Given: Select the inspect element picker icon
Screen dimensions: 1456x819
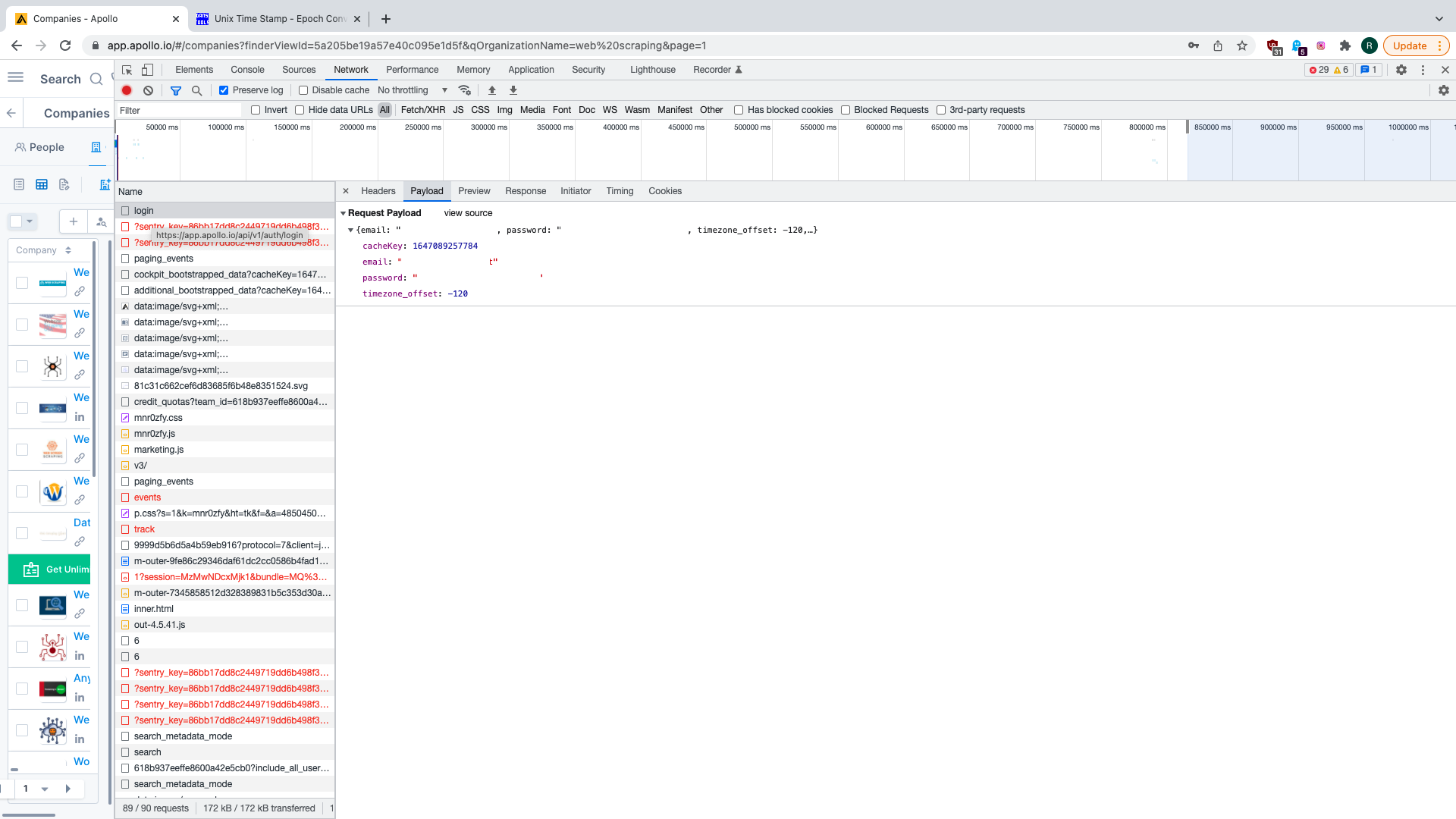Looking at the screenshot, I should click(x=127, y=70).
